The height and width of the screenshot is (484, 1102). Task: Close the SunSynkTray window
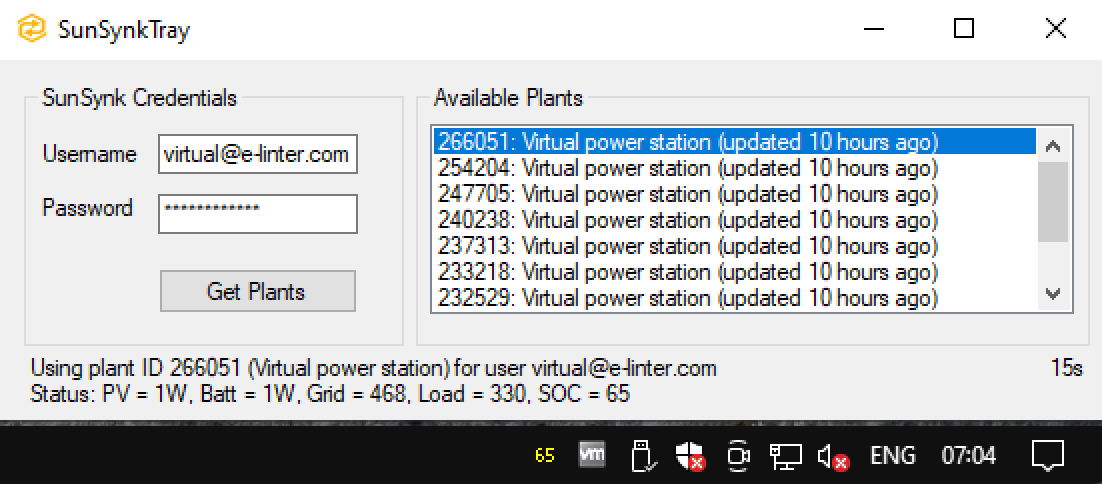(1056, 29)
